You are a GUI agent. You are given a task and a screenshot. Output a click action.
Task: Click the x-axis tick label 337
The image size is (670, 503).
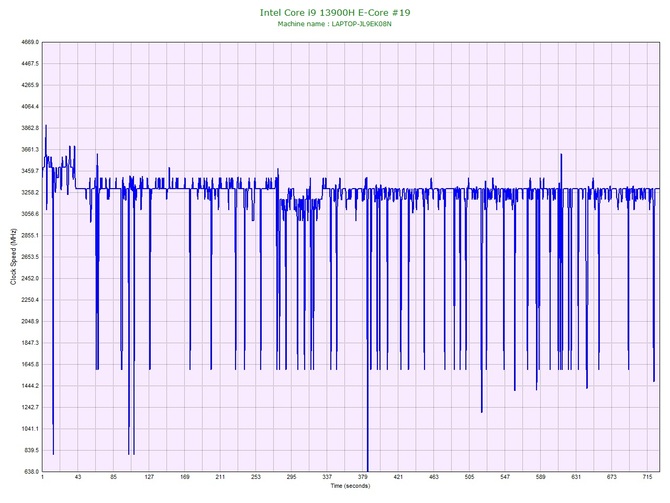pyautogui.click(x=327, y=477)
